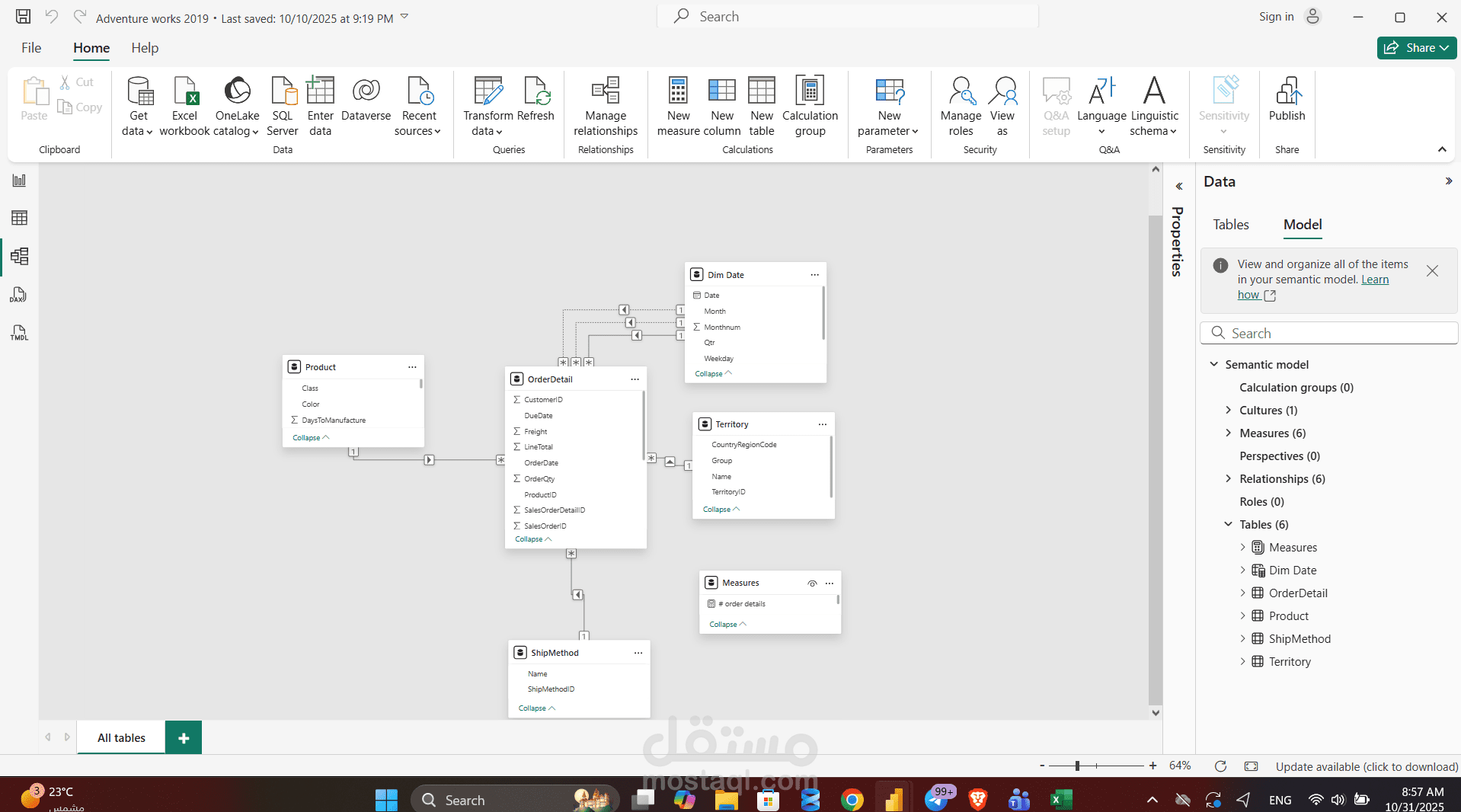Click the Share button

tap(1416, 48)
